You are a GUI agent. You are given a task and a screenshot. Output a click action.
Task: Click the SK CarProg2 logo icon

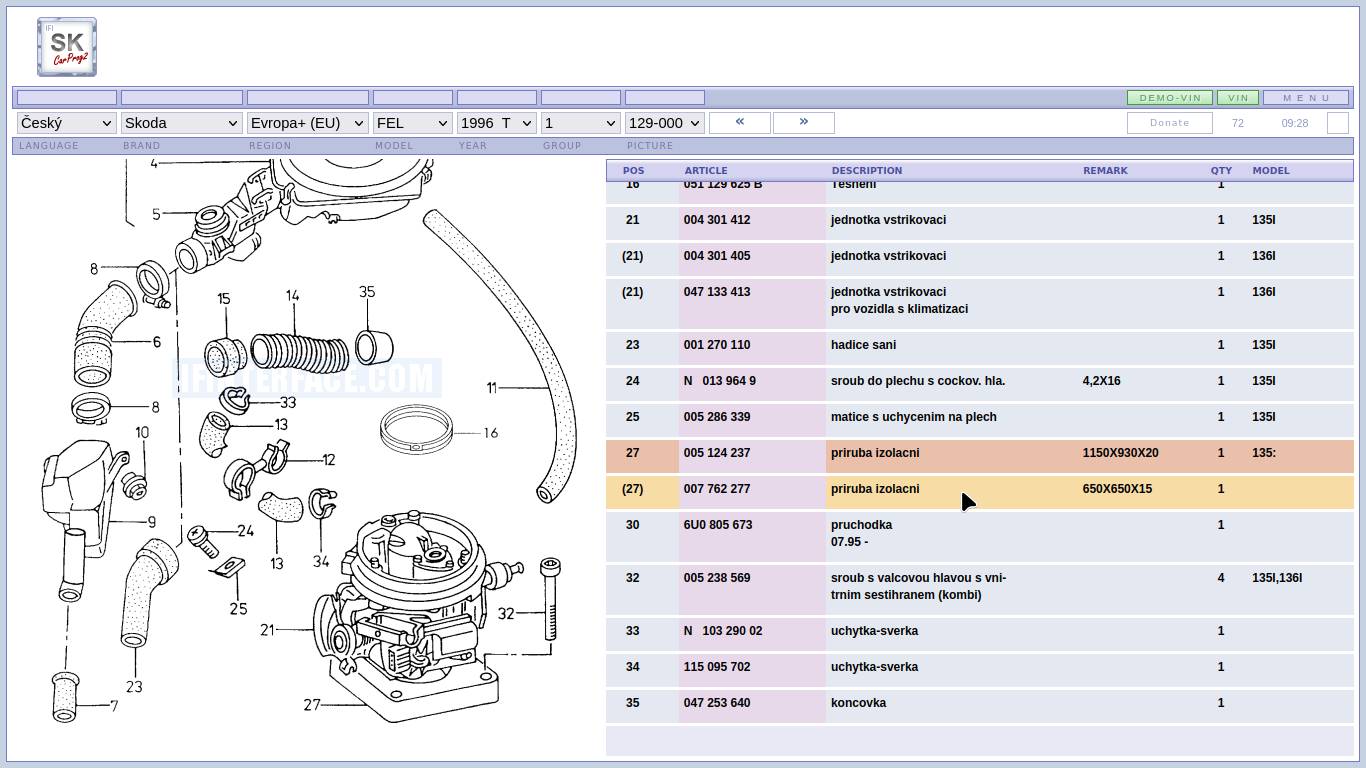tap(67, 47)
